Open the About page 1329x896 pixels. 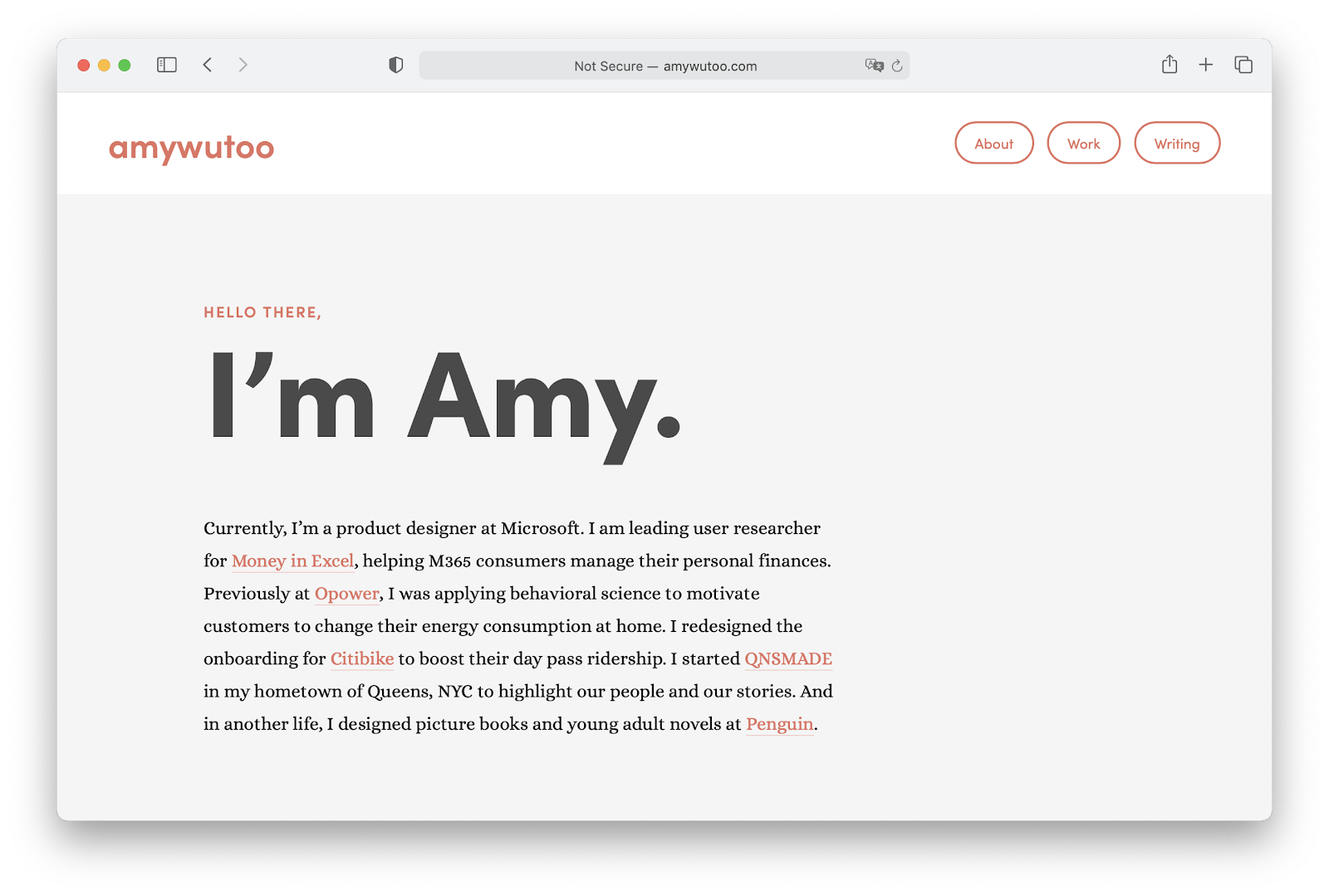(x=993, y=144)
